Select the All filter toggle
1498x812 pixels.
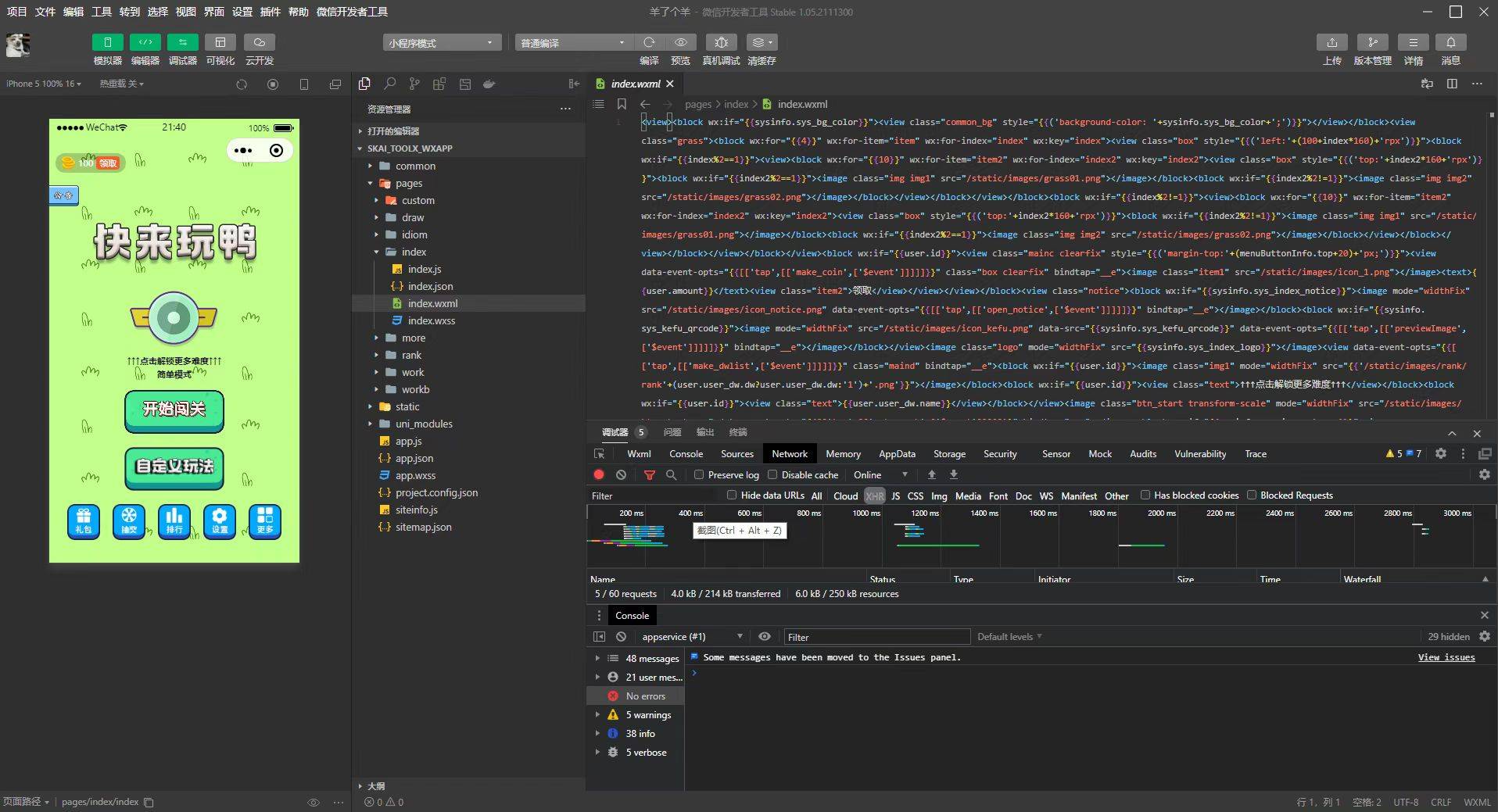pos(816,495)
